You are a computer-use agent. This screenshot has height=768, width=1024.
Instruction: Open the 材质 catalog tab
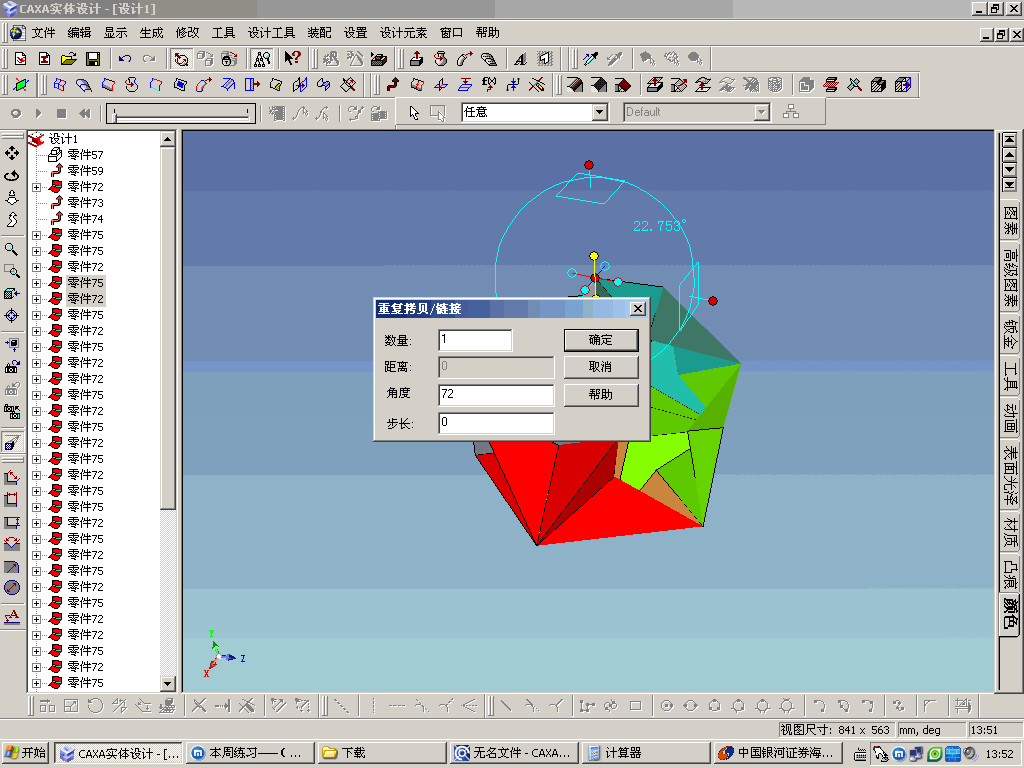pyautogui.click(x=1010, y=532)
